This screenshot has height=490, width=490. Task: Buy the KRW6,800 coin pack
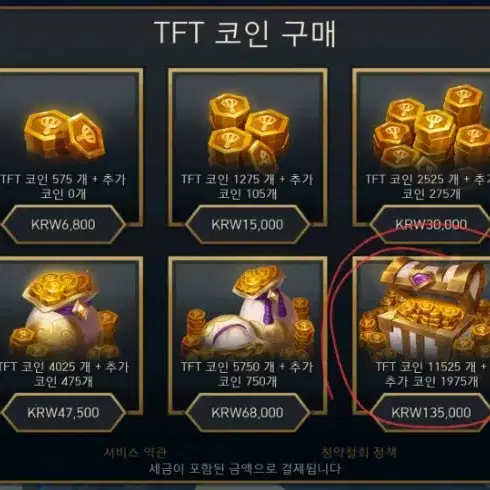coord(63,224)
